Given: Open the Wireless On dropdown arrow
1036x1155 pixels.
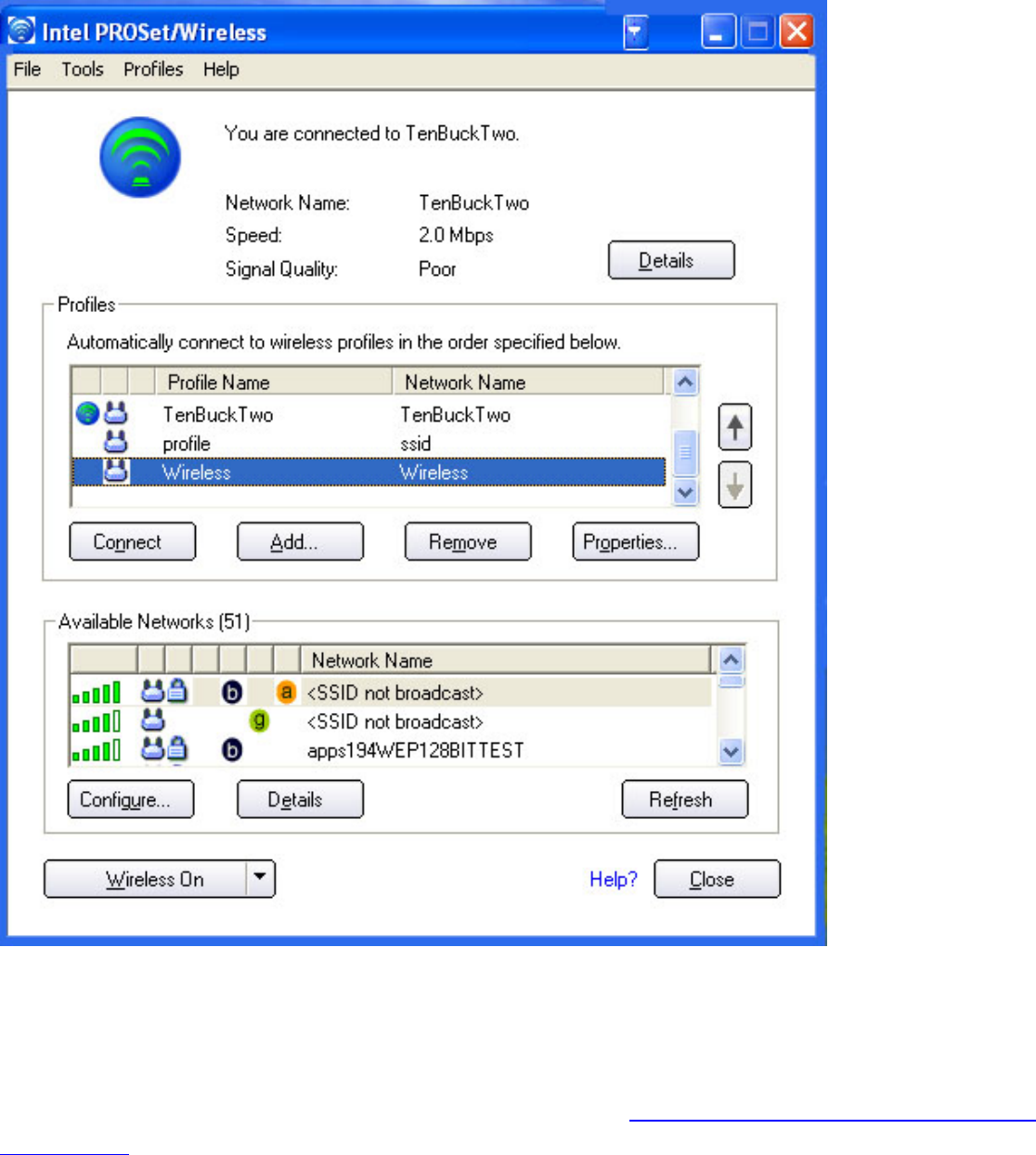Looking at the screenshot, I should click(x=261, y=878).
